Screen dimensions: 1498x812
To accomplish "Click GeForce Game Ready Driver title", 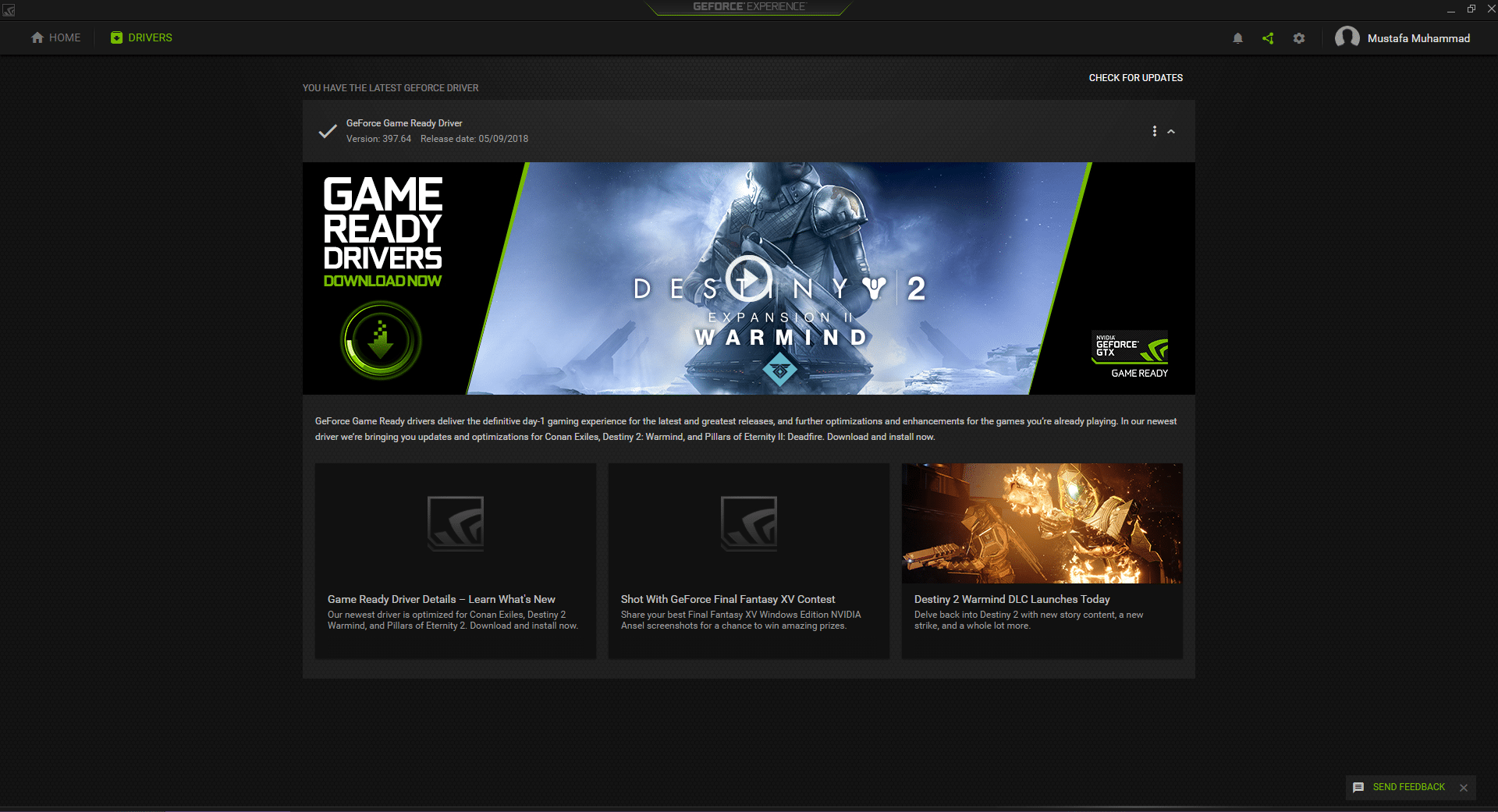I will coord(404,123).
